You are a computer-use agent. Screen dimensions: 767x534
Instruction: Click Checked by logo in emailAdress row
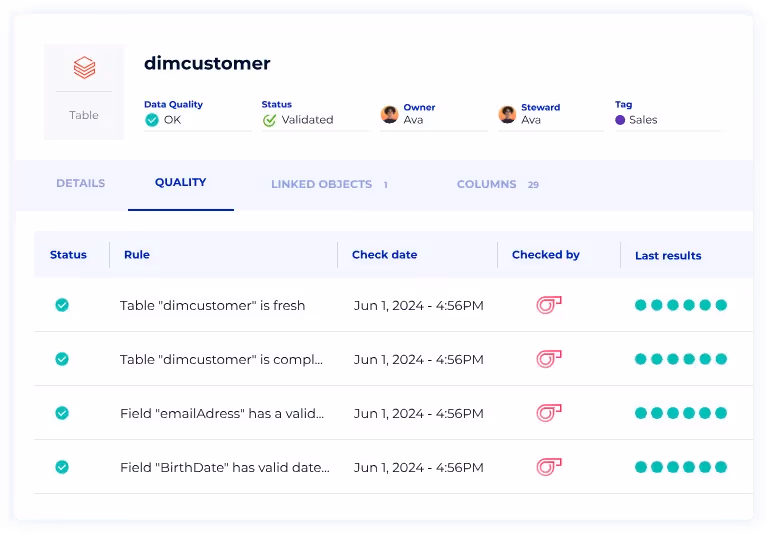[549, 413]
